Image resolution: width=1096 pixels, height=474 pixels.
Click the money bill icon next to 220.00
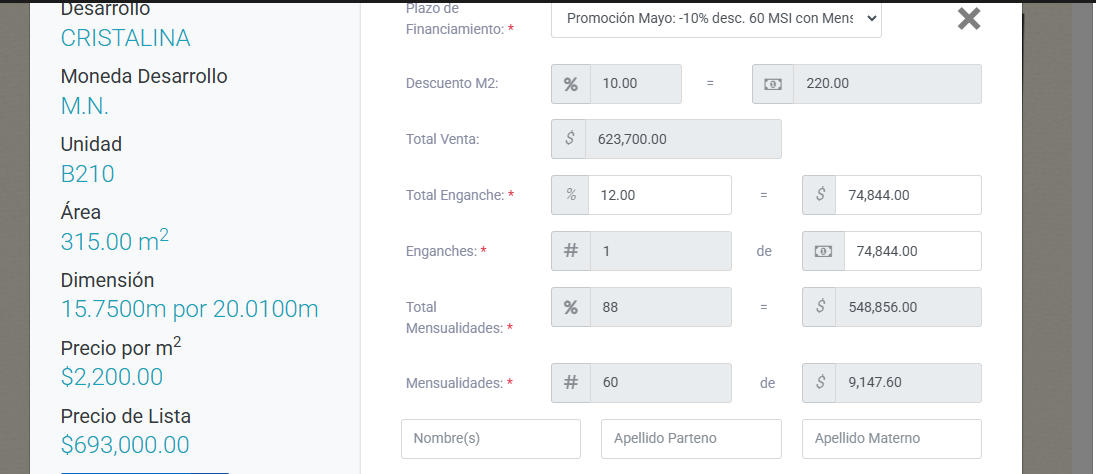(x=773, y=84)
